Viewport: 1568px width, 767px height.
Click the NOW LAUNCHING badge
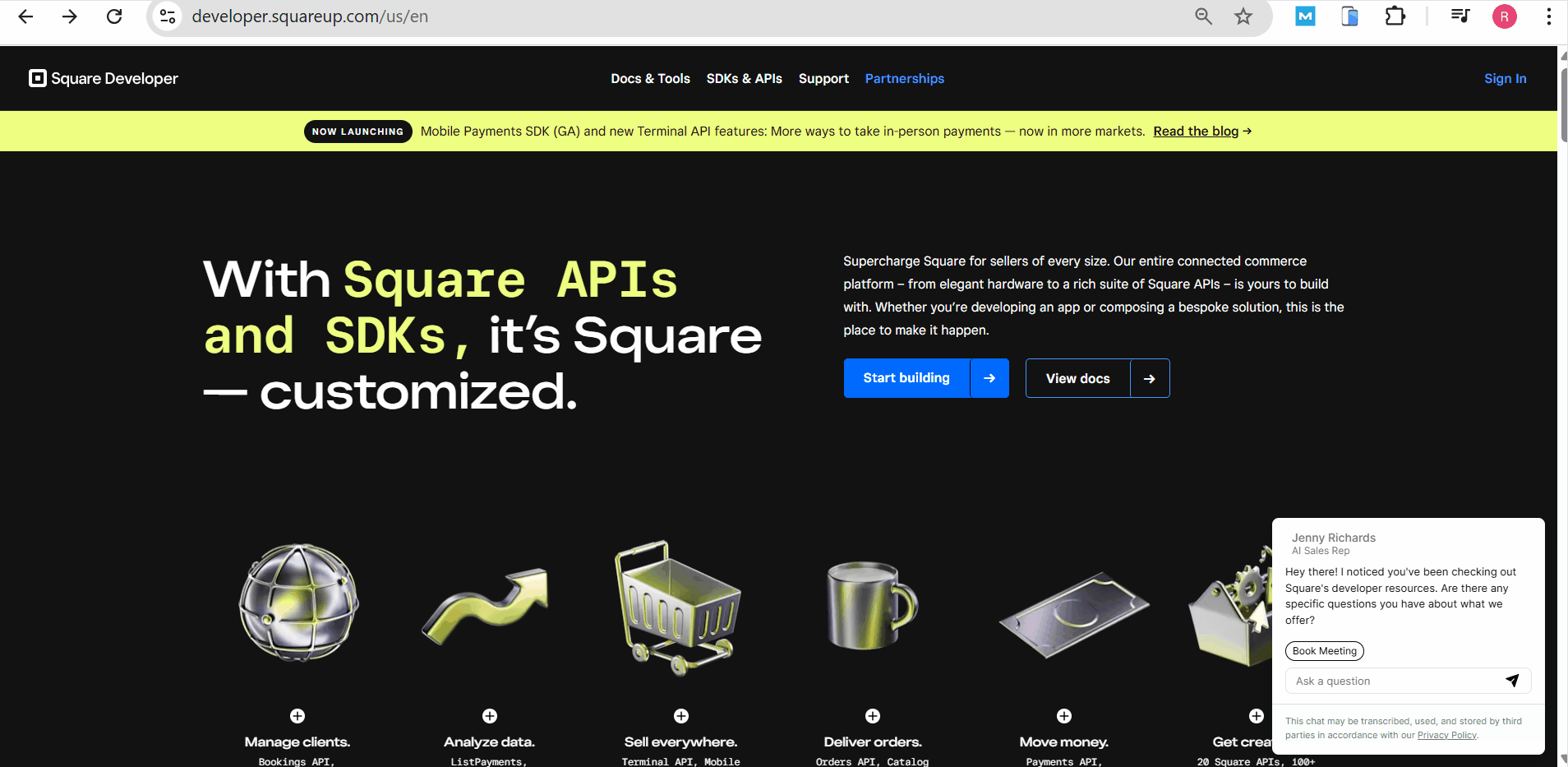click(x=358, y=132)
